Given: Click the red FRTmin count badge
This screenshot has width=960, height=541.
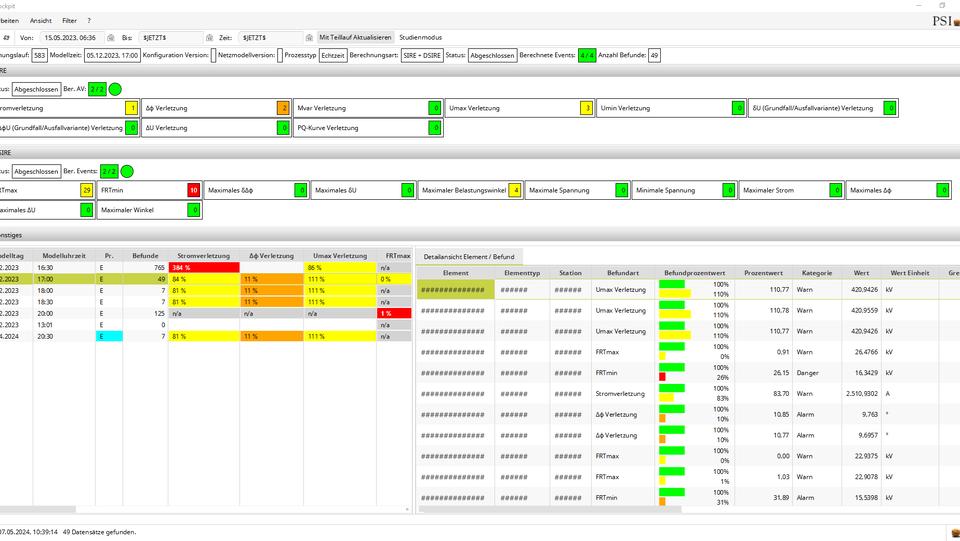Looking at the screenshot, I should (193, 190).
